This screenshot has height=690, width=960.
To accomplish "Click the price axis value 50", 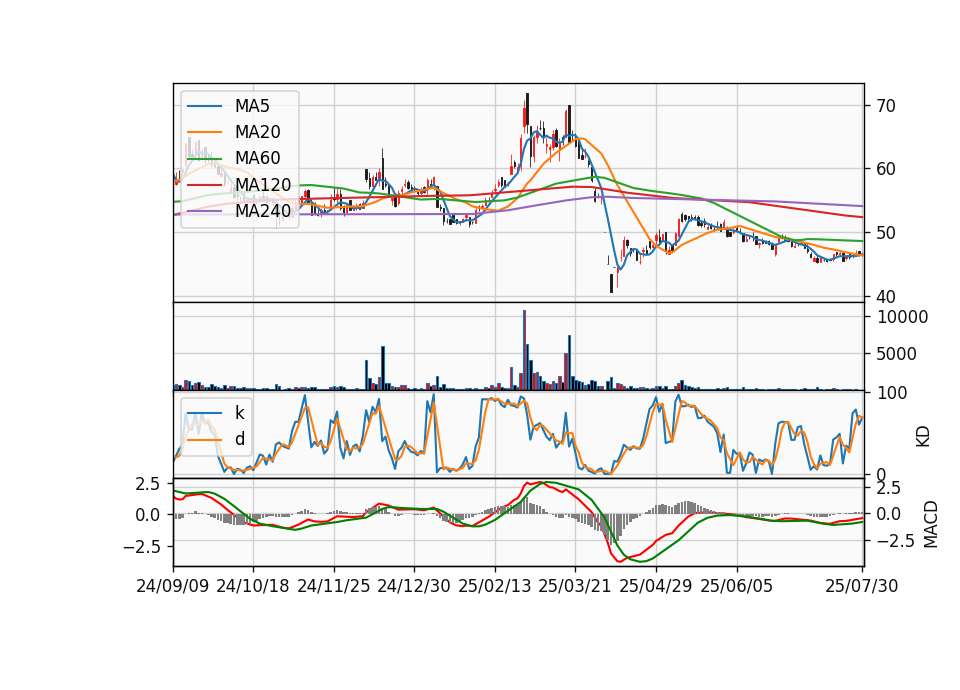I will coord(886,233).
